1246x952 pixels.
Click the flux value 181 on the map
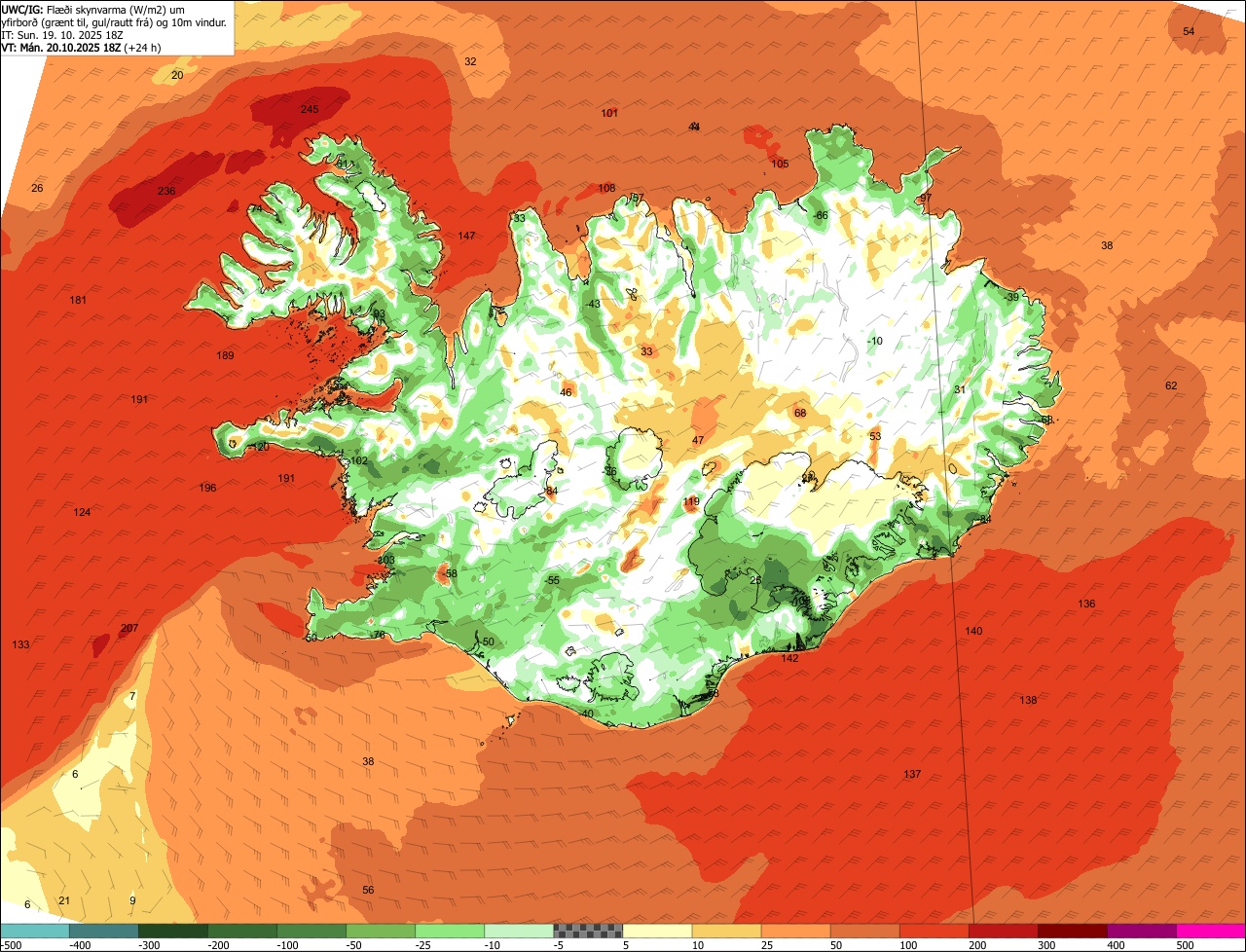[x=79, y=300]
